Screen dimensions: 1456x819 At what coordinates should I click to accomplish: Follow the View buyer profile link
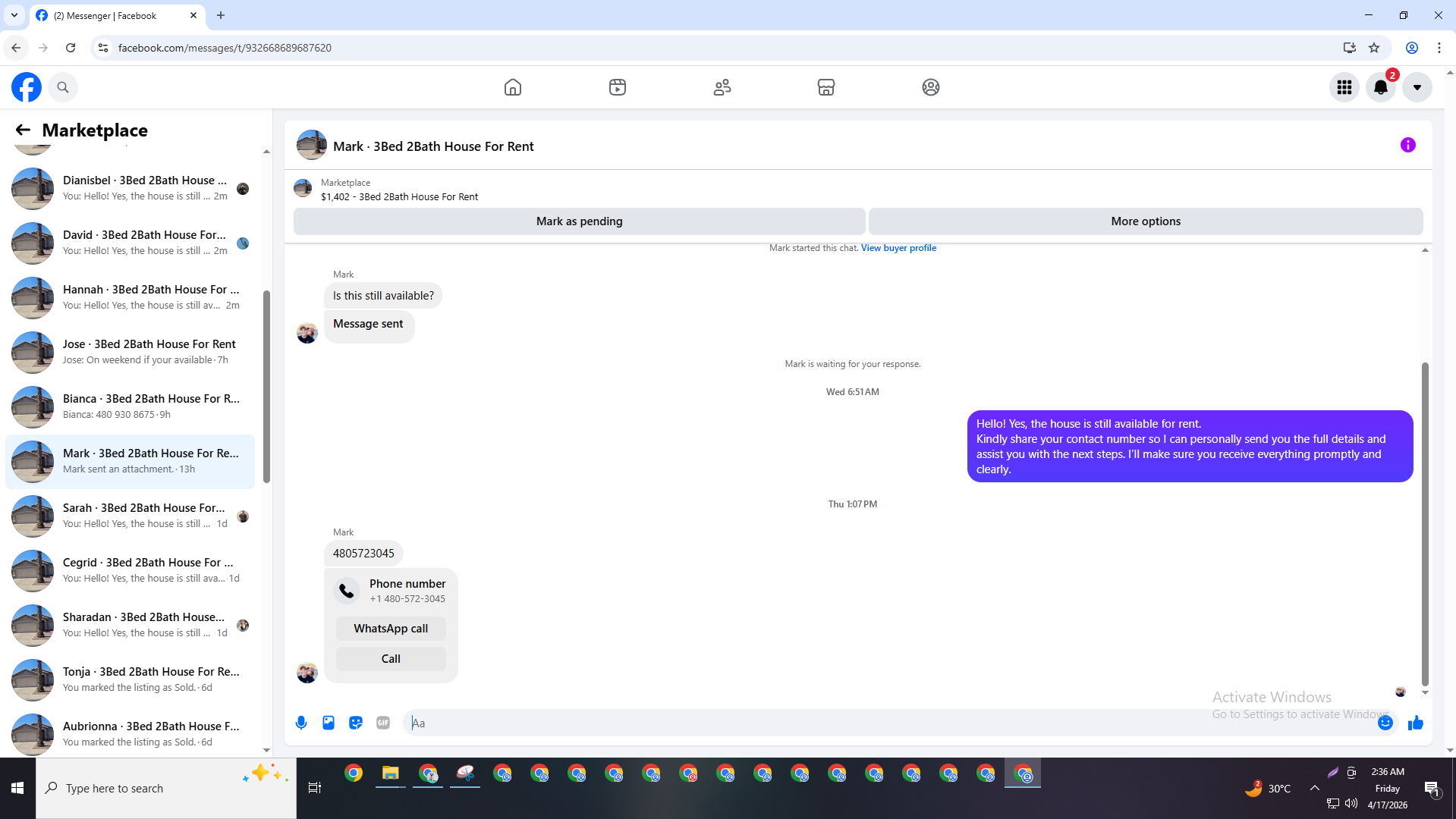[898, 248]
